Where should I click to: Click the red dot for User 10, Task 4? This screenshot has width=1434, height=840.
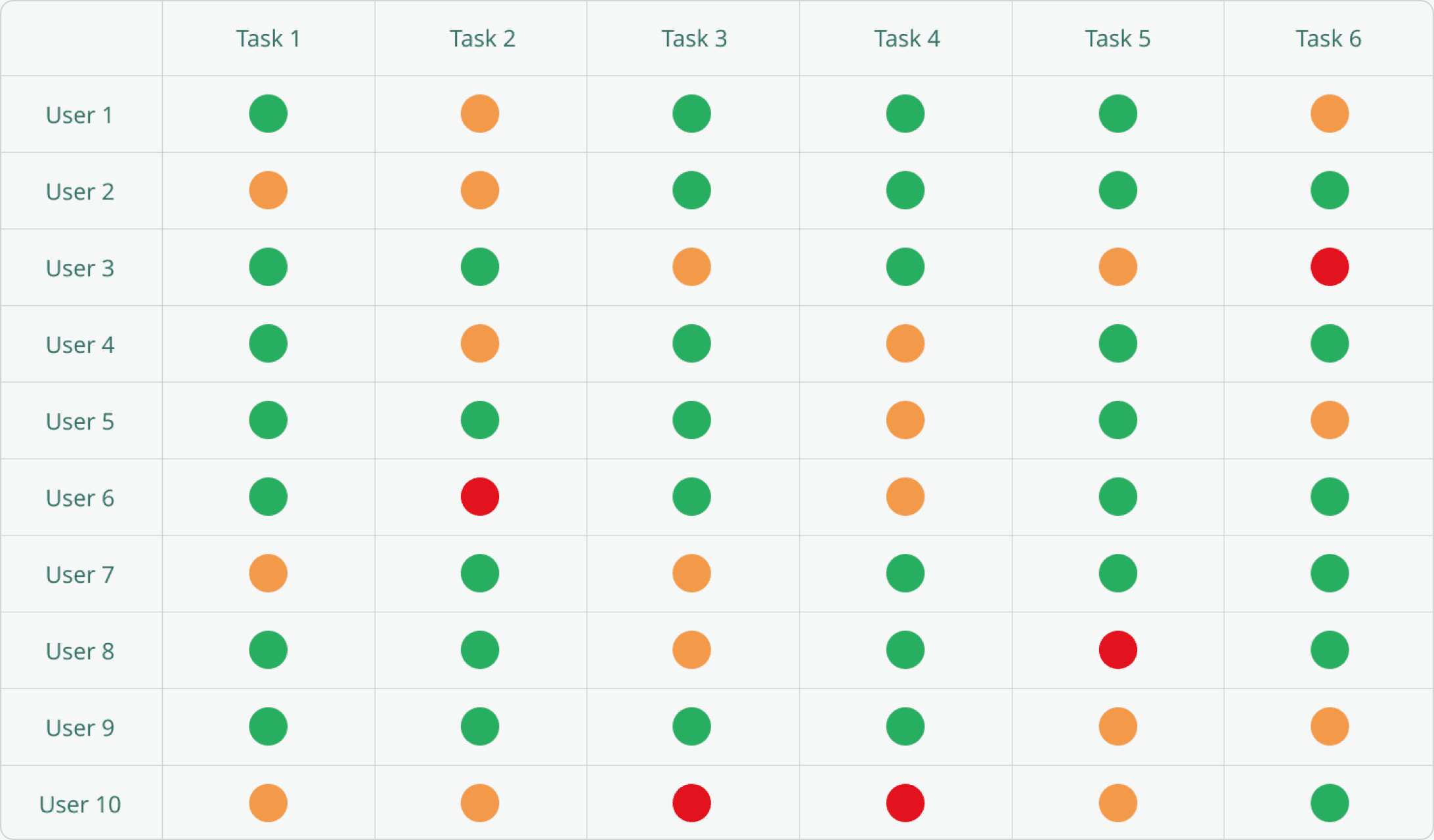click(x=905, y=803)
